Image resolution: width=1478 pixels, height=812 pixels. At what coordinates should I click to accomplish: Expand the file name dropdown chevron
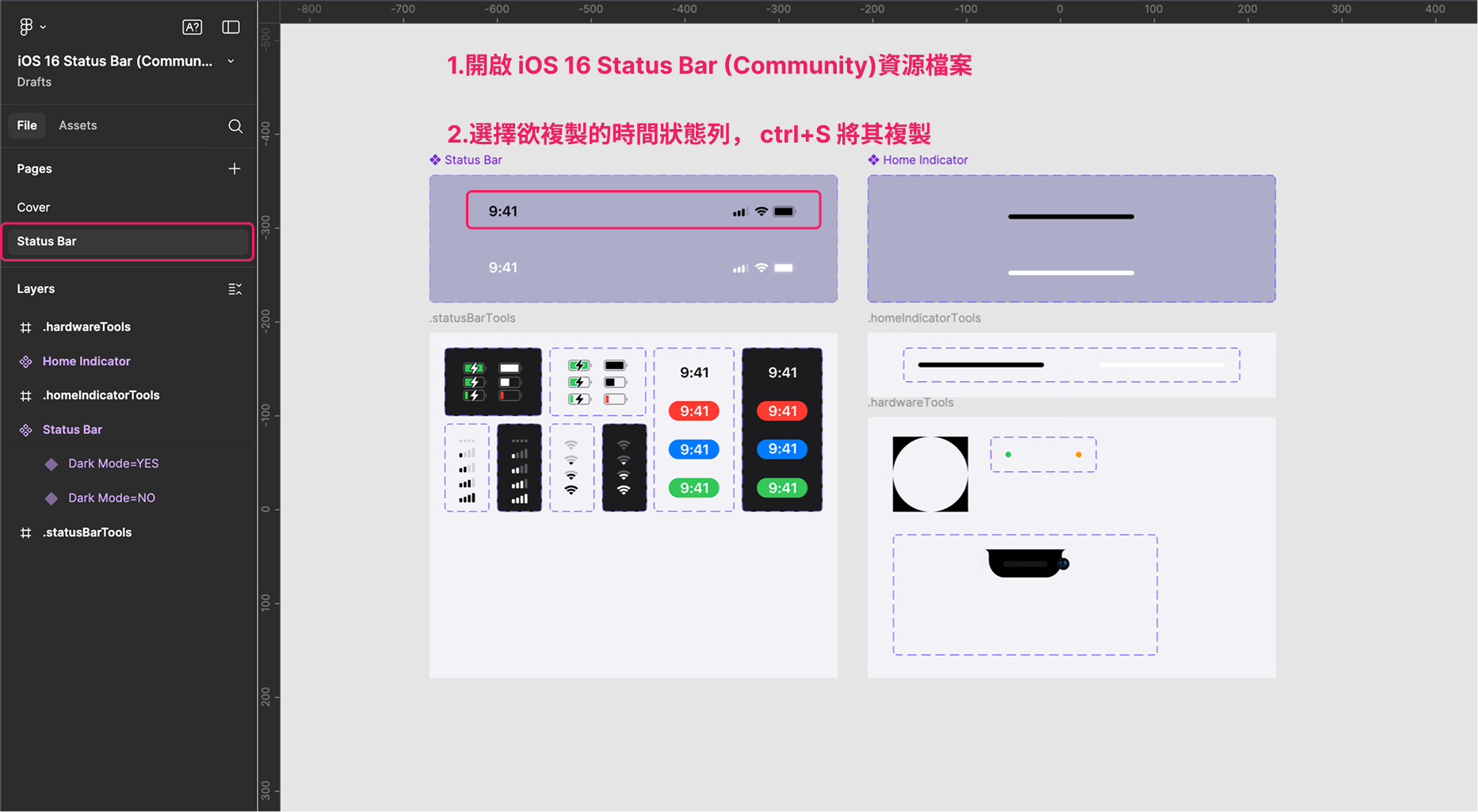[x=231, y=61]
